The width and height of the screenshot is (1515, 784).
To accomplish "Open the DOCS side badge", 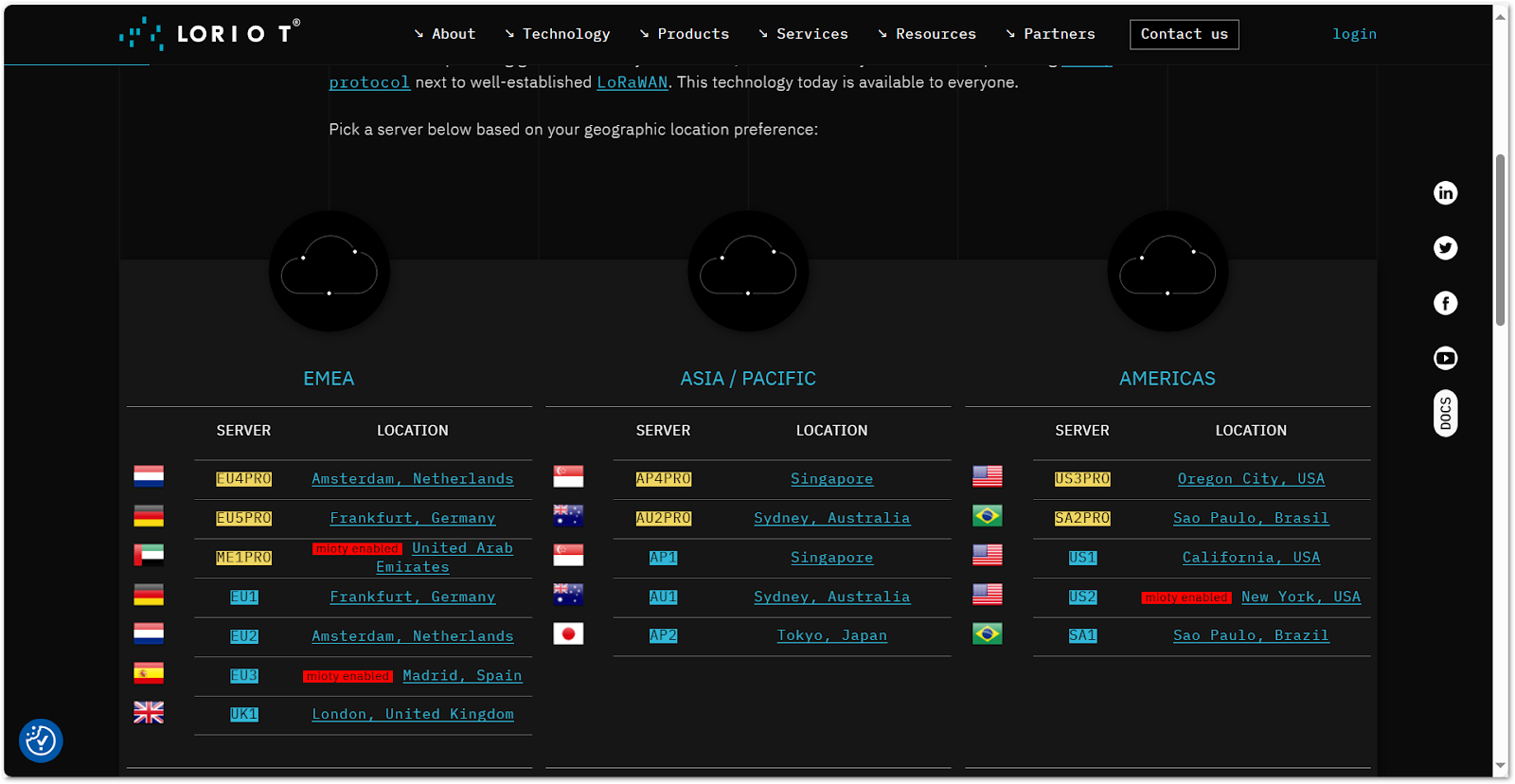I will (x=1445, y=413).
